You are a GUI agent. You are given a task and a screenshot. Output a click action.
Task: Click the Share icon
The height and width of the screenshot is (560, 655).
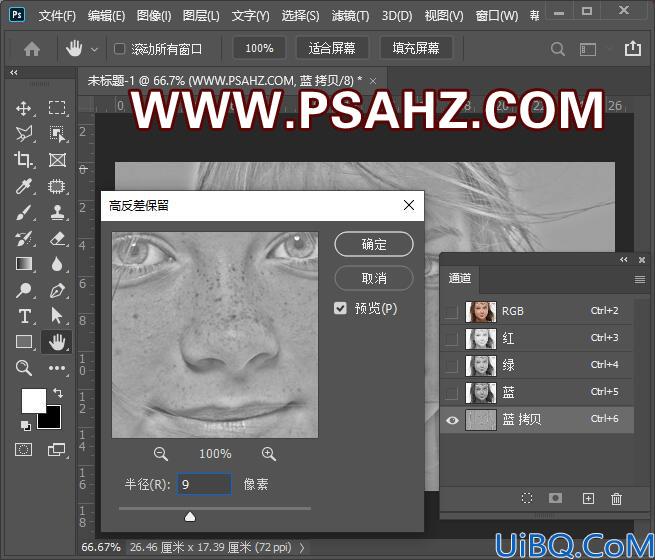click(x=632, y=48)
